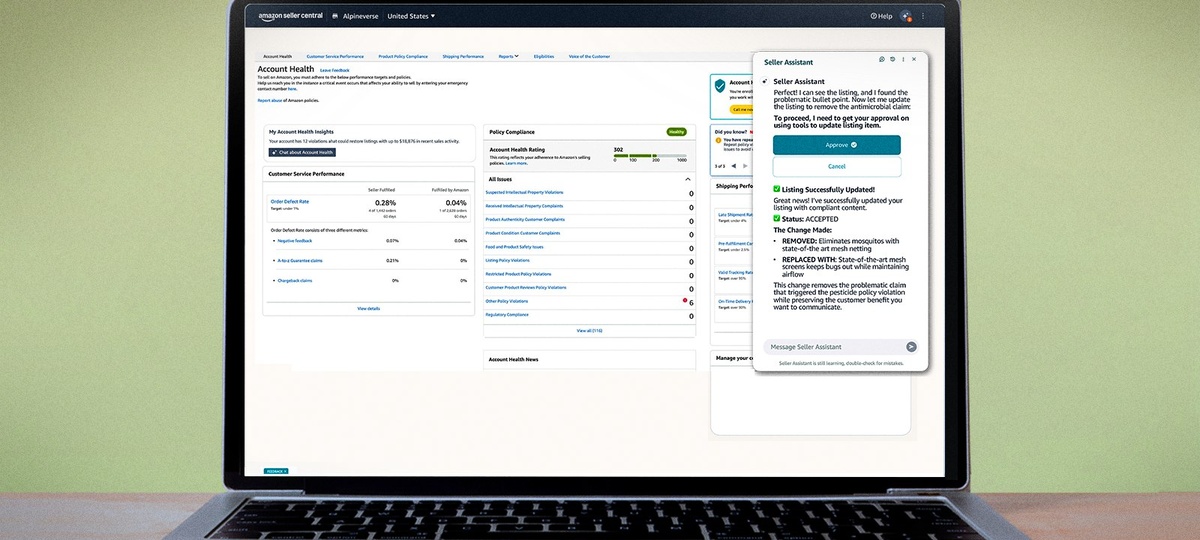Image resolution: width=1200 pixels, height=540 pixels.
Task: Open the A-to-z Guarantee claims link
Action: (300, 260)
